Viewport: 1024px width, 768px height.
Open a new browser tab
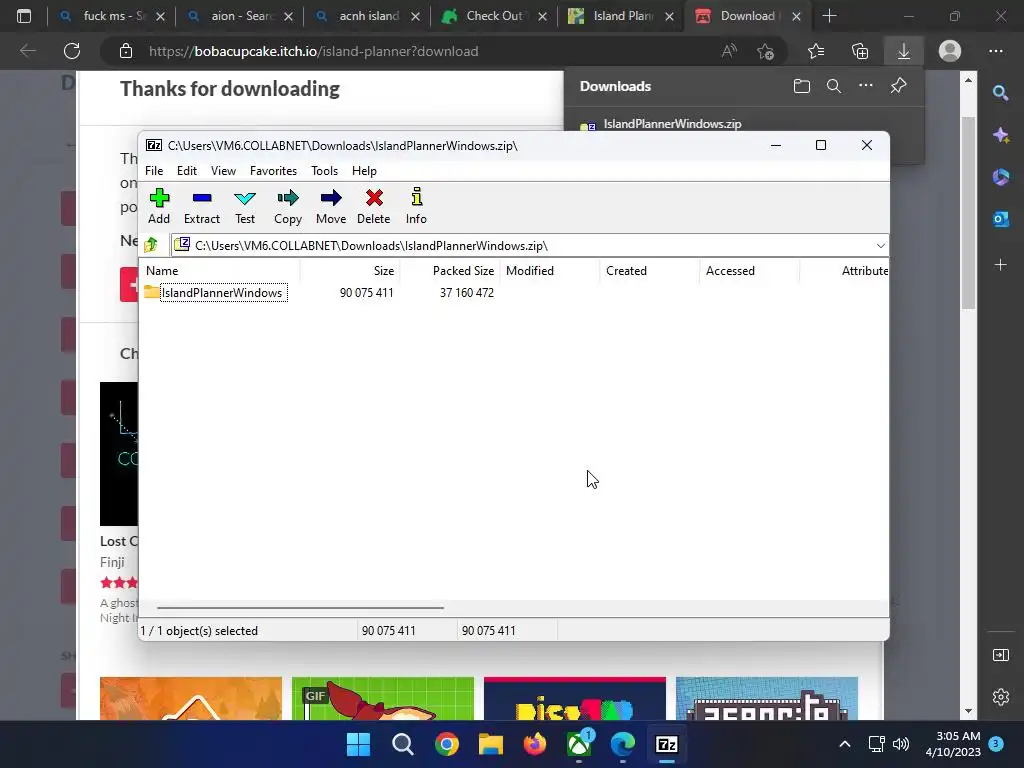(829, 16)
